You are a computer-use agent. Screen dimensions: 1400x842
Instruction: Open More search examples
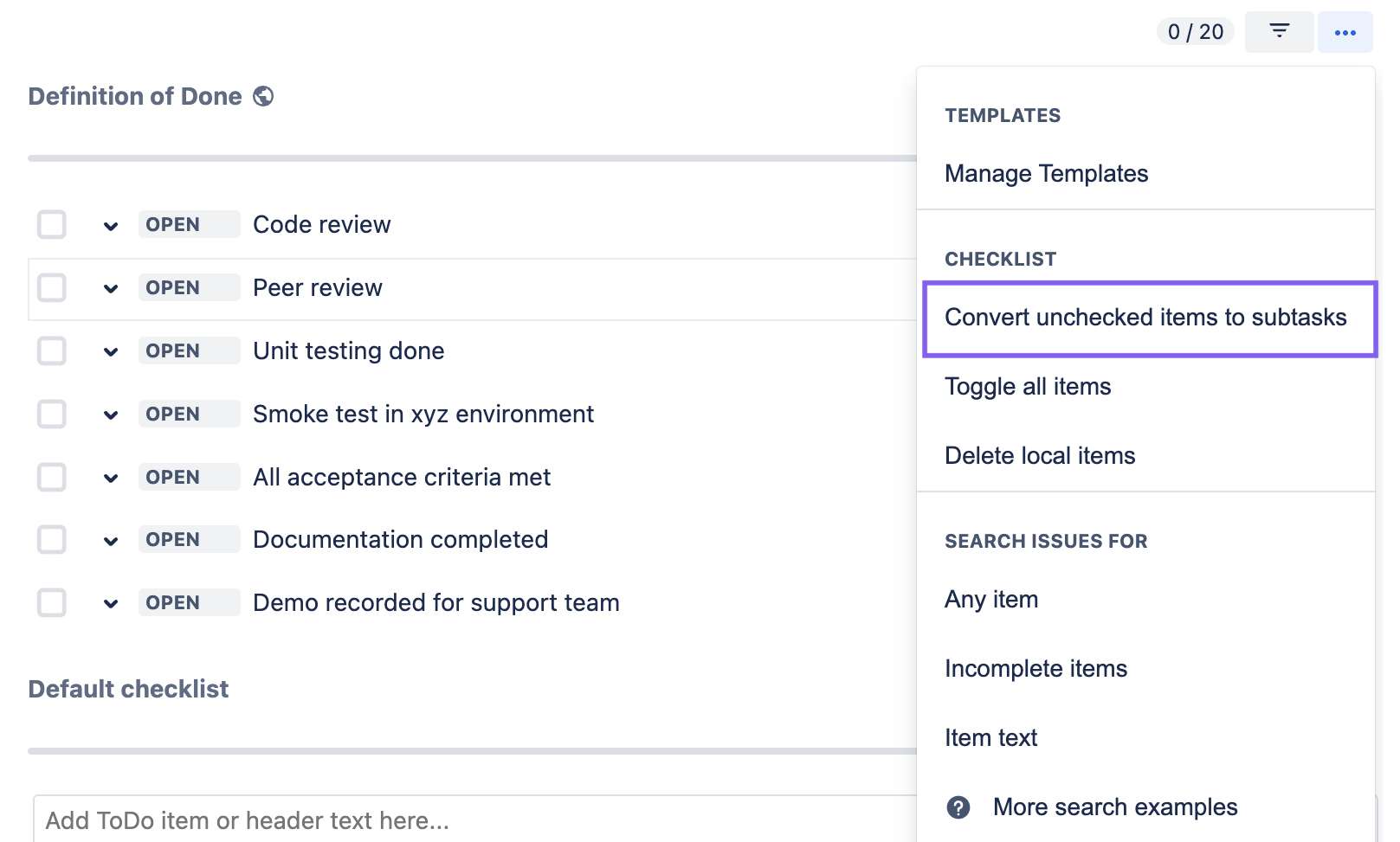click(x=1115, y=807)
